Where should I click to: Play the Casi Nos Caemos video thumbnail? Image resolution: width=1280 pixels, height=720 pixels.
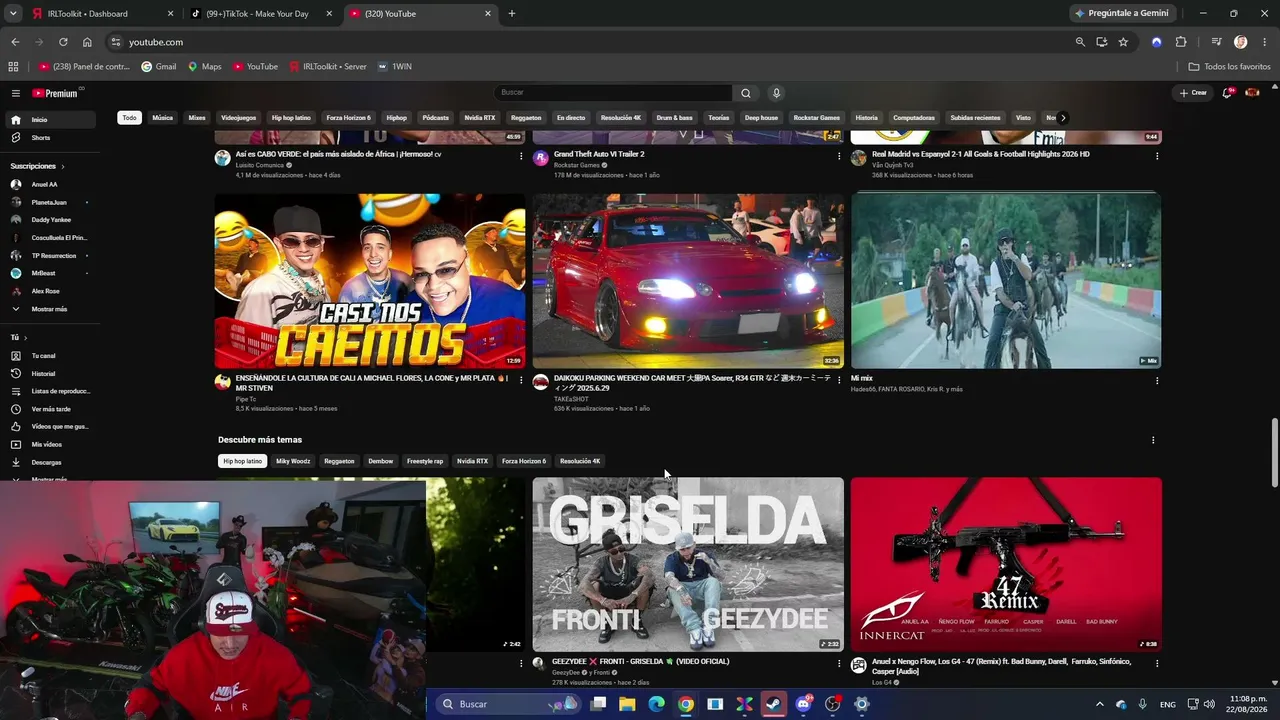tap(370, 281)
